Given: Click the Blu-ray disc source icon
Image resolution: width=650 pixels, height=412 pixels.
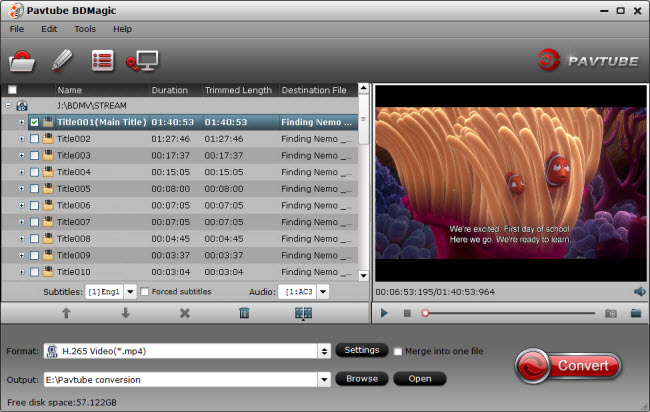Looking at the screenshot, I should click(x=22, y=106).
